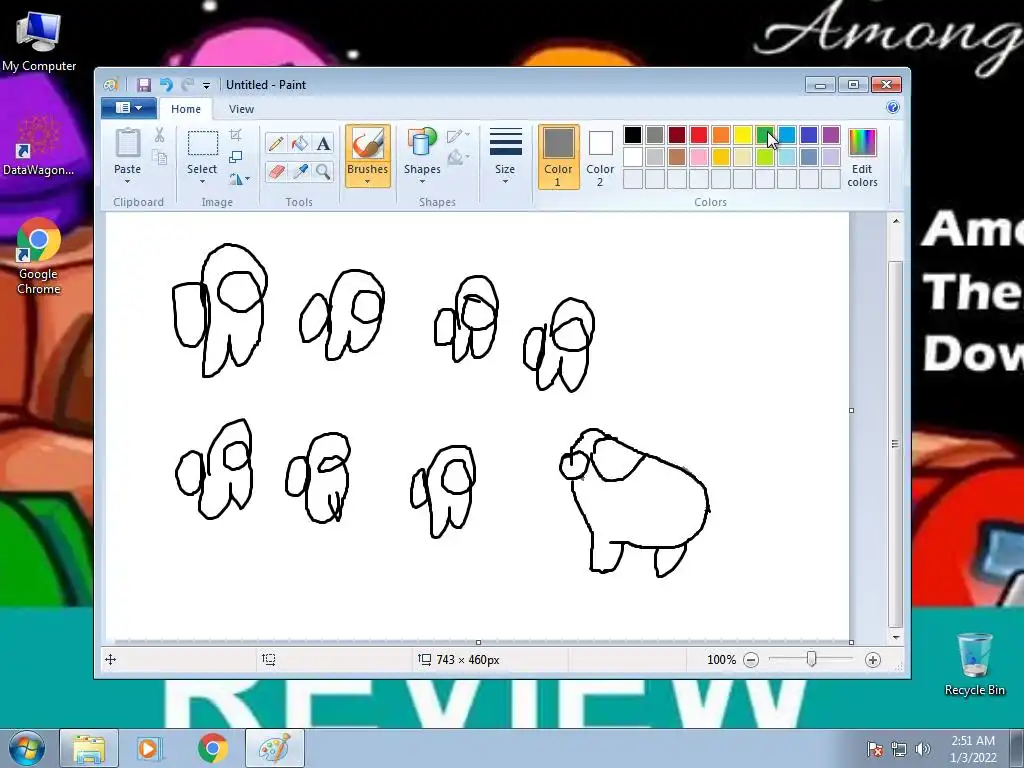The width and height of the screenshot is (1024, 768).
Task: Open Windows Media Player from taskbar
Action: coord(149,748)
